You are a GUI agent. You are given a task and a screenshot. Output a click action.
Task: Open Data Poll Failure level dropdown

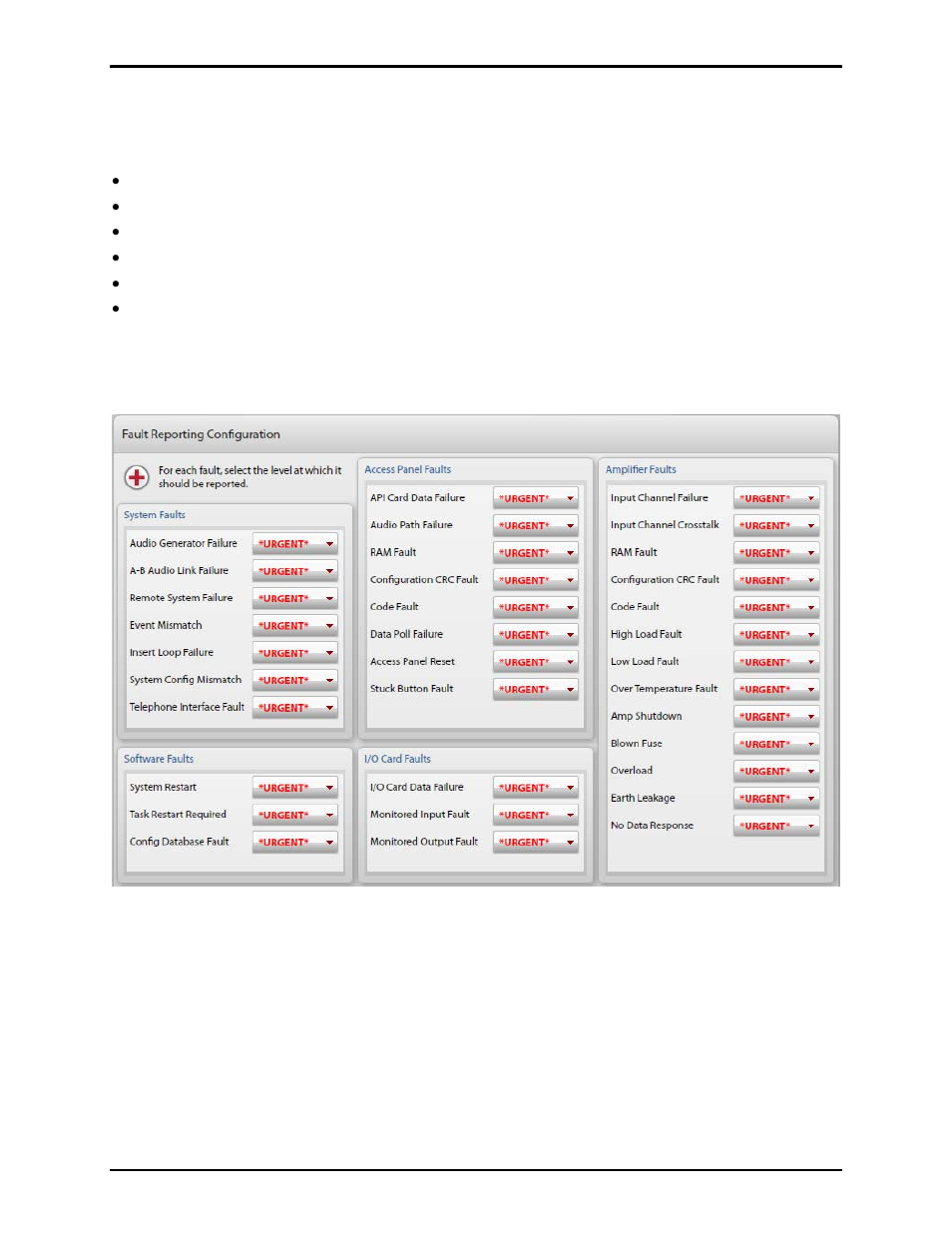536,634
